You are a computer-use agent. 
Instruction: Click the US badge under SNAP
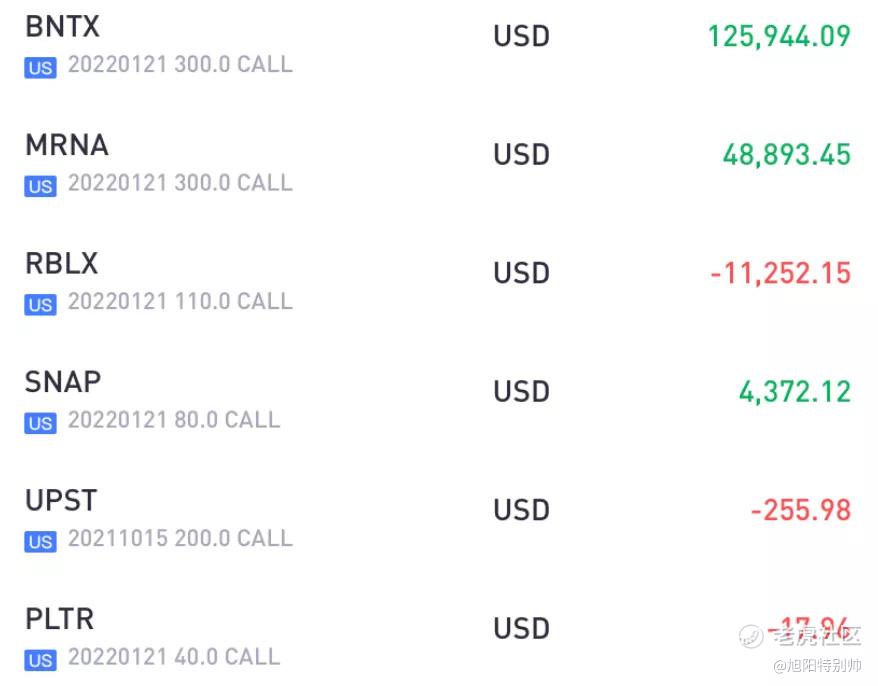(x=41, y=423)
